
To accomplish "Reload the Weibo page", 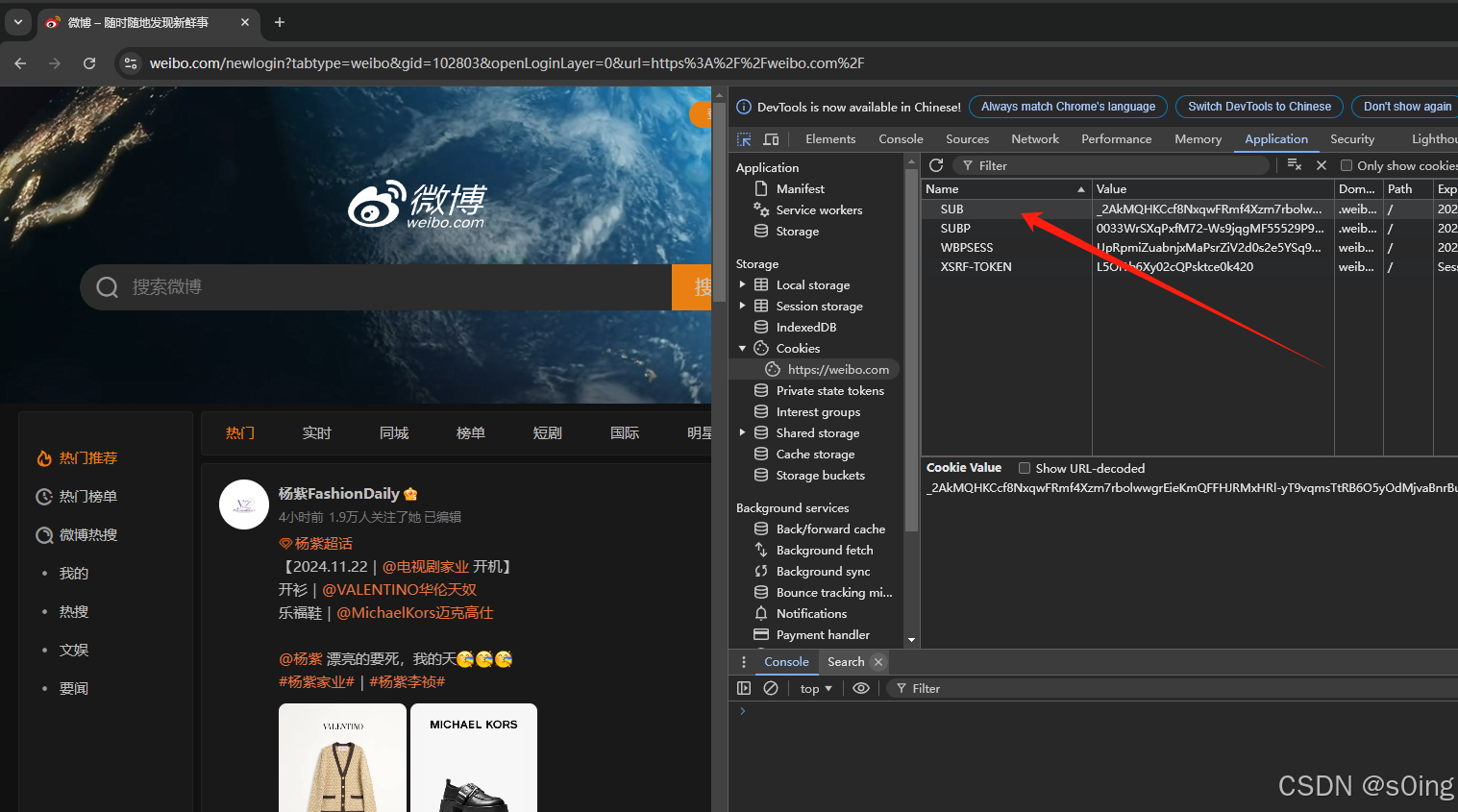I will click(89, 63).
